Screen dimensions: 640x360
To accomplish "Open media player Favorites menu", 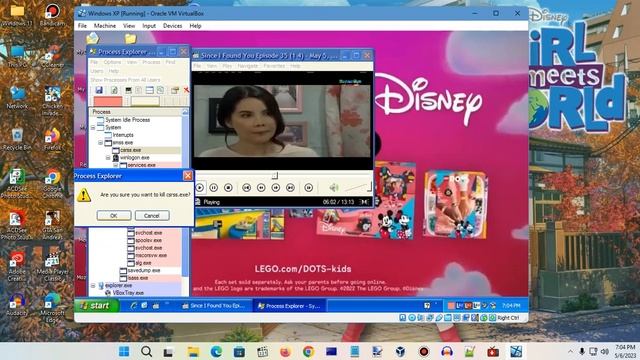I will coord(274,66).
